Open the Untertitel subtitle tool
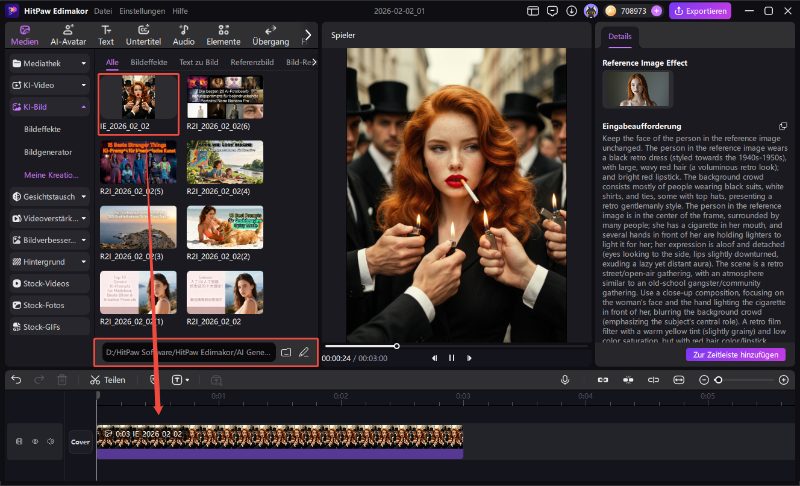 click(143, 35)
